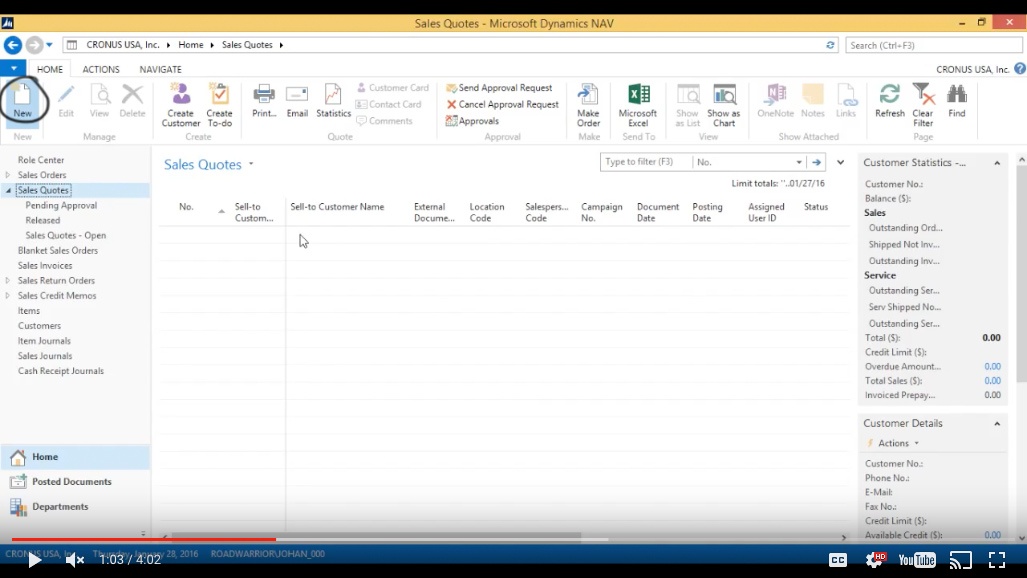The image size is (1027, 578).
Task: Expand Sales Return Orders node
Action: pos(8,280)
